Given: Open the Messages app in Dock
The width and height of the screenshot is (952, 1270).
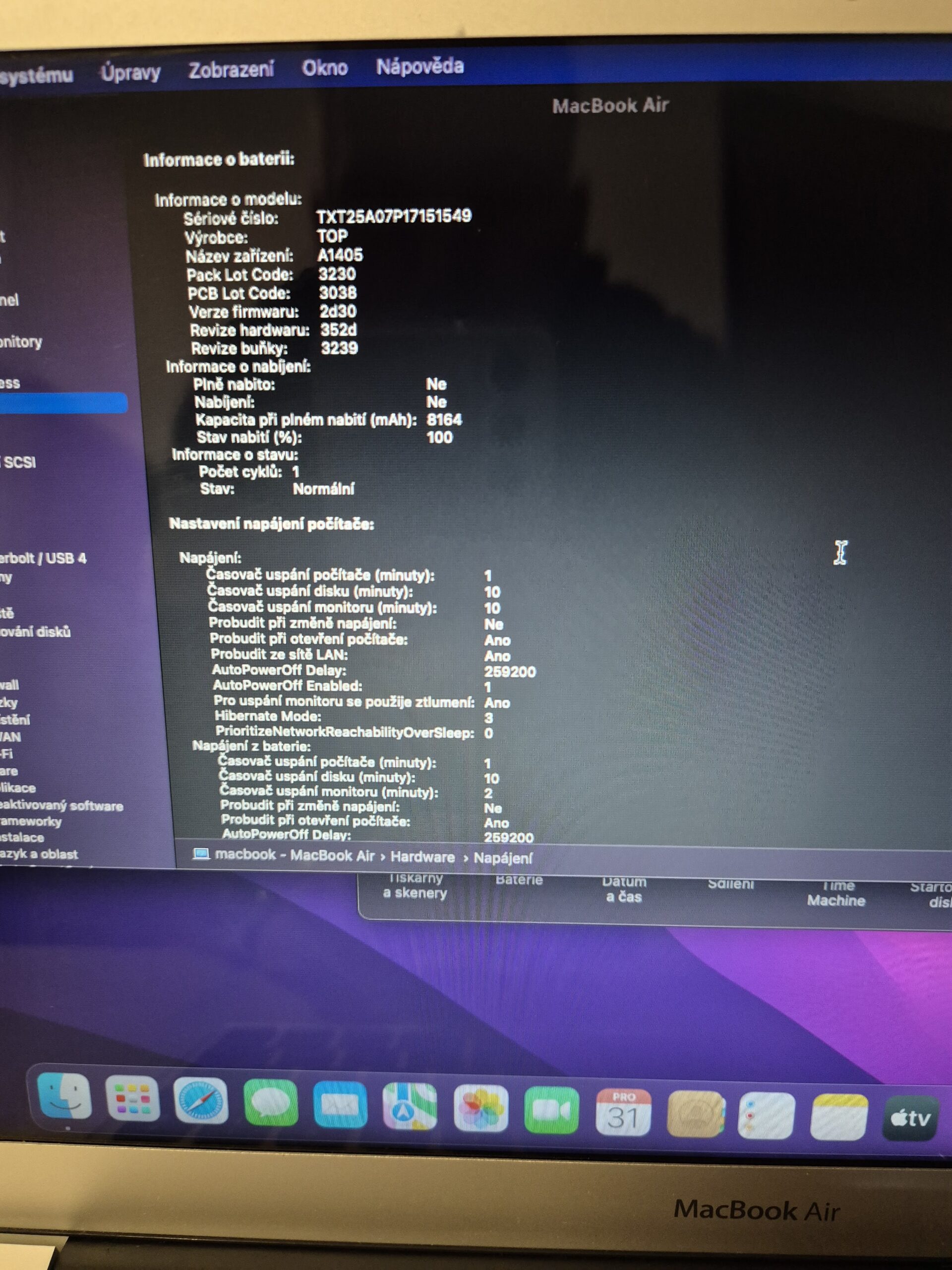Looking at the screenshot, I should tap(270, 1102).
